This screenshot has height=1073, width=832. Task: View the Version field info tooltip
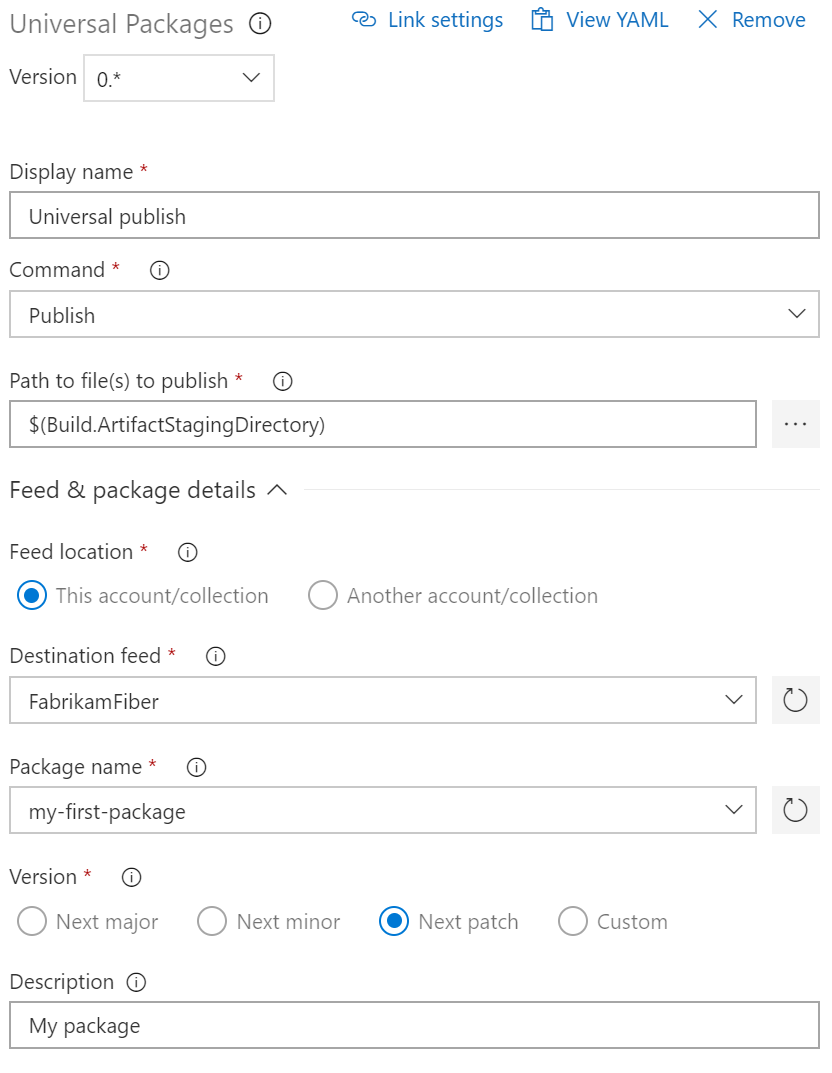tap(130, 877)
